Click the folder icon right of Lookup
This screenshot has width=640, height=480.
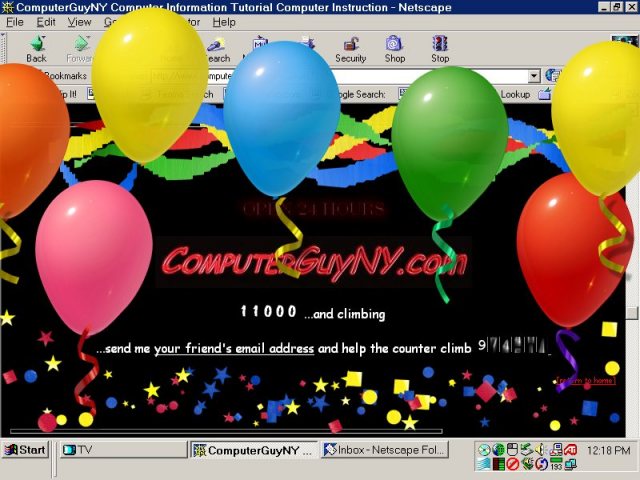pos(544,94)
